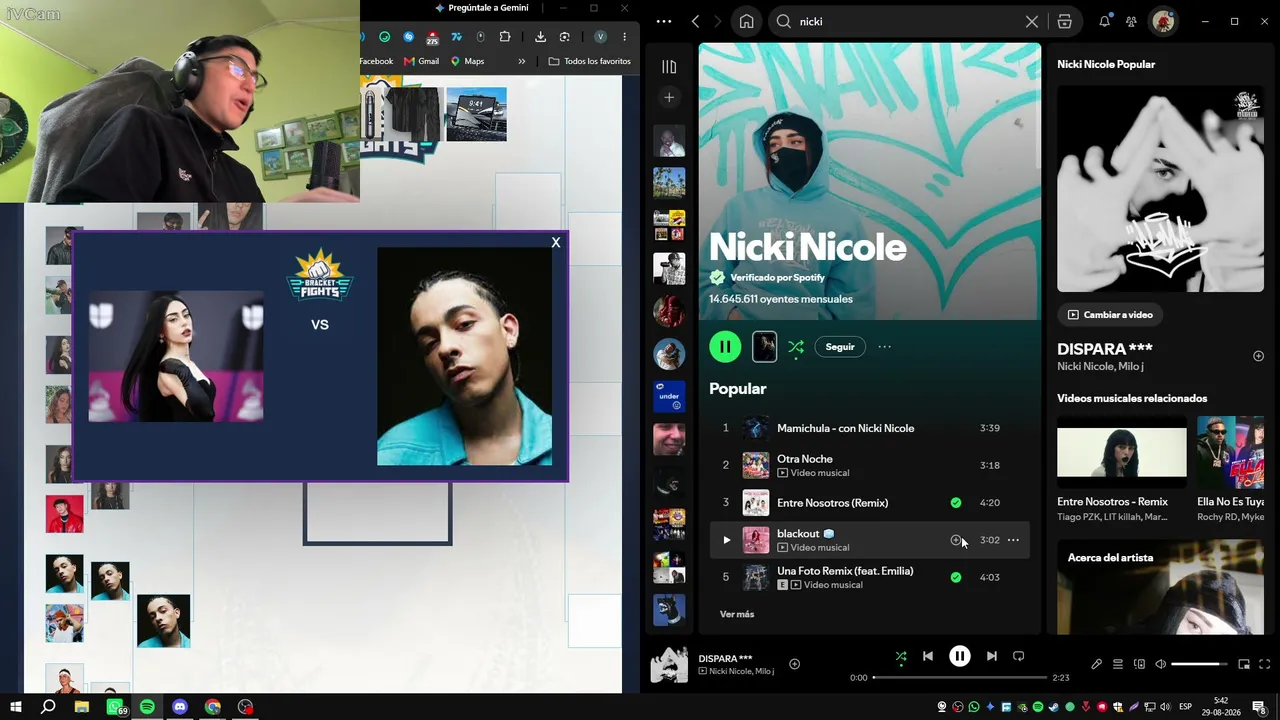Open Spotify user profile avatar
Viewport: 1280px width, 720px height.
(x=1163, y=21)
